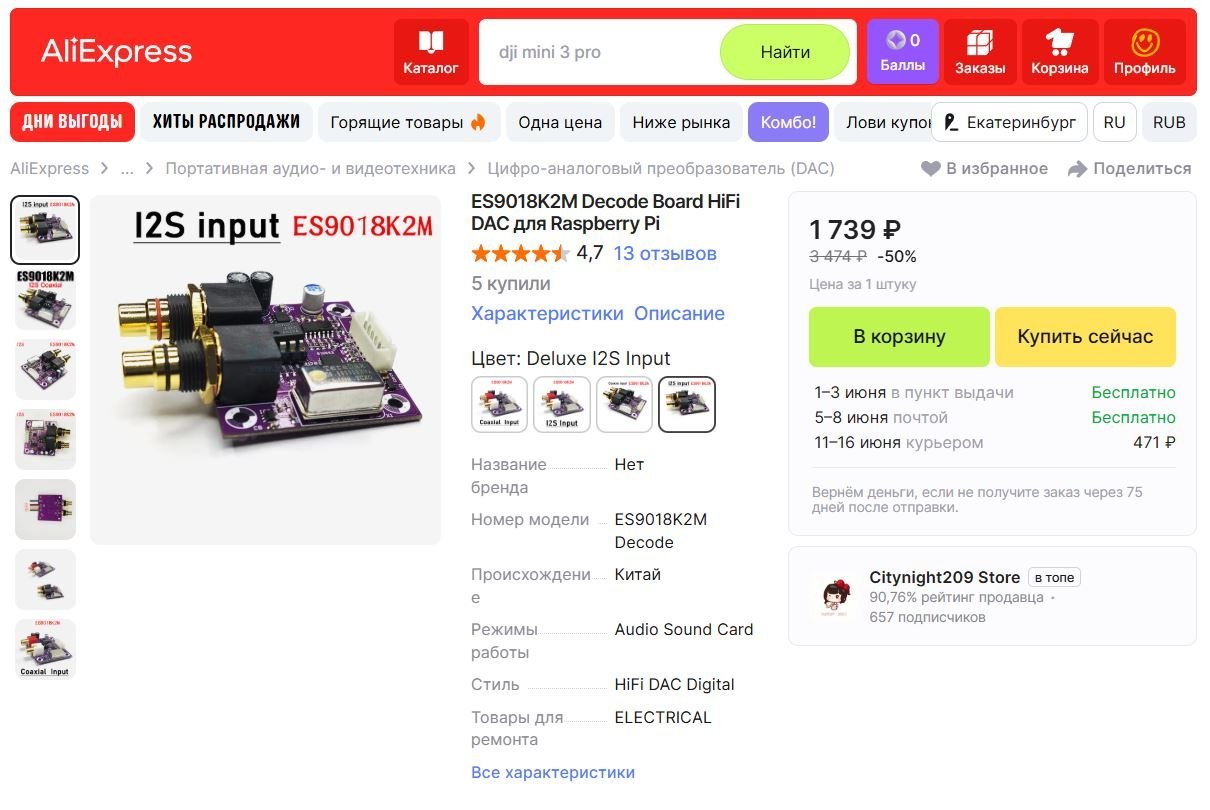
Task: Click the dji mini 3 pro search field
Action: [600, 52]
